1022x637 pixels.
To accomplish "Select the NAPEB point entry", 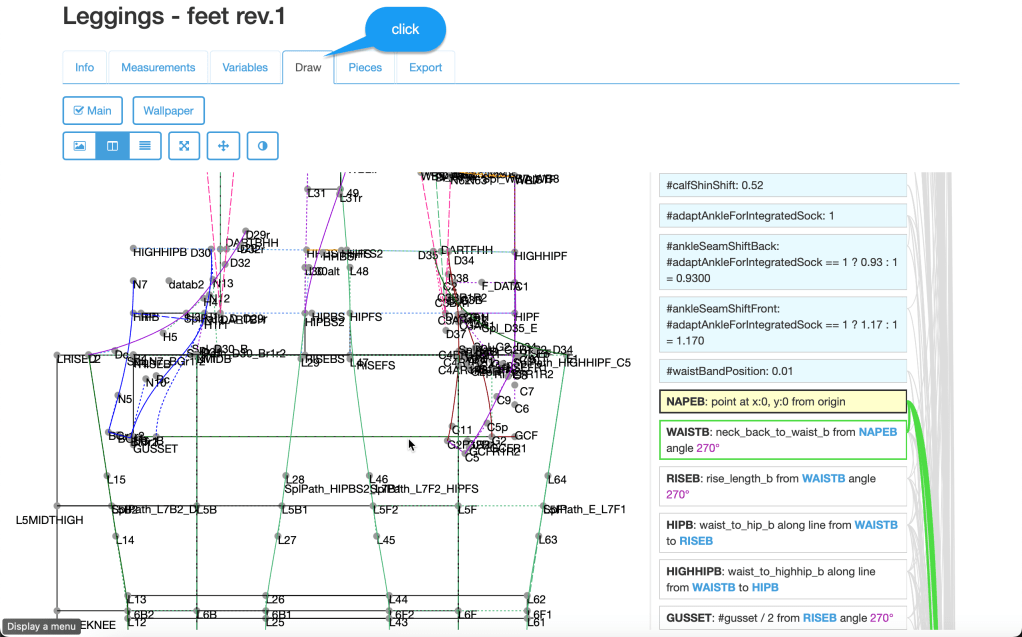I will [x=782, y=402].
